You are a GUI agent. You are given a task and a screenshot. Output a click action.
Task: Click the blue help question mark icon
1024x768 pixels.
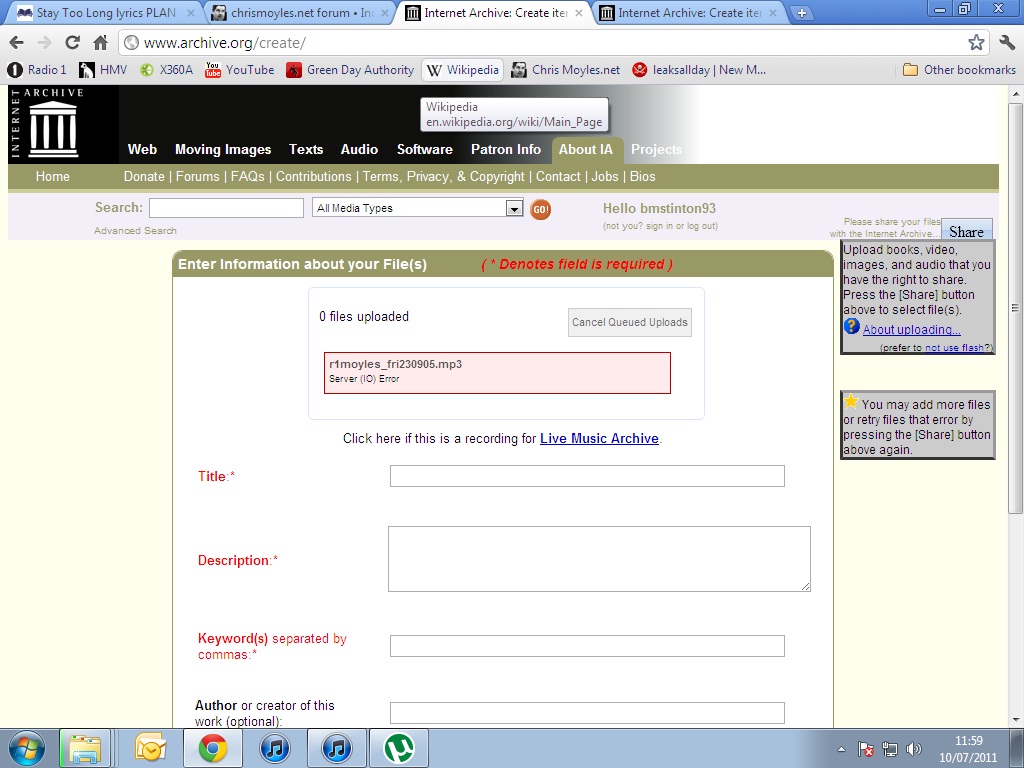[851, 327]
